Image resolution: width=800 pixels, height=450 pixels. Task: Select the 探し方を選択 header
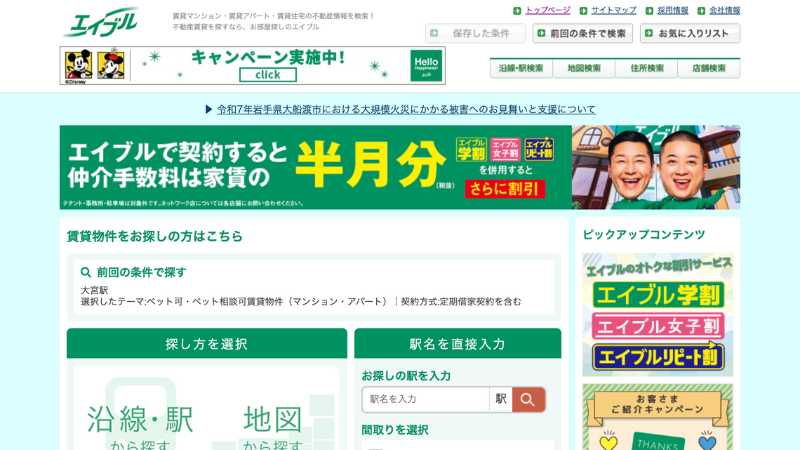coord(207,344)
